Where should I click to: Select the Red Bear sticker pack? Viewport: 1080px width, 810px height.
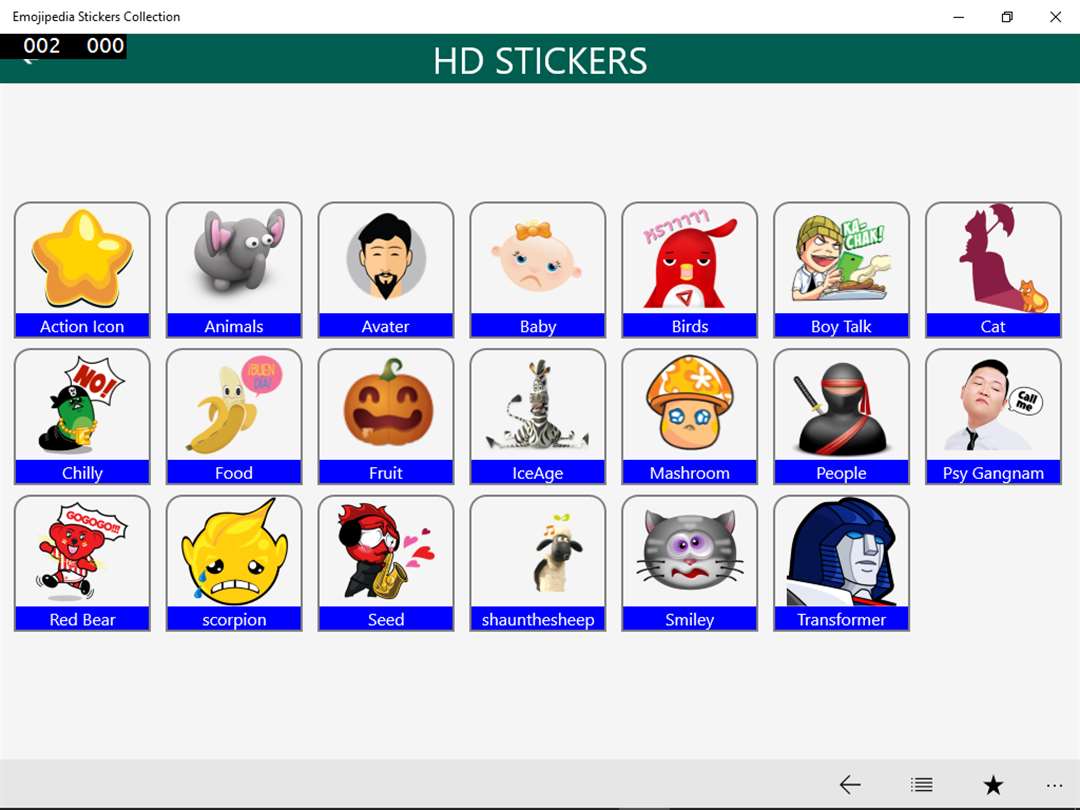82,563
